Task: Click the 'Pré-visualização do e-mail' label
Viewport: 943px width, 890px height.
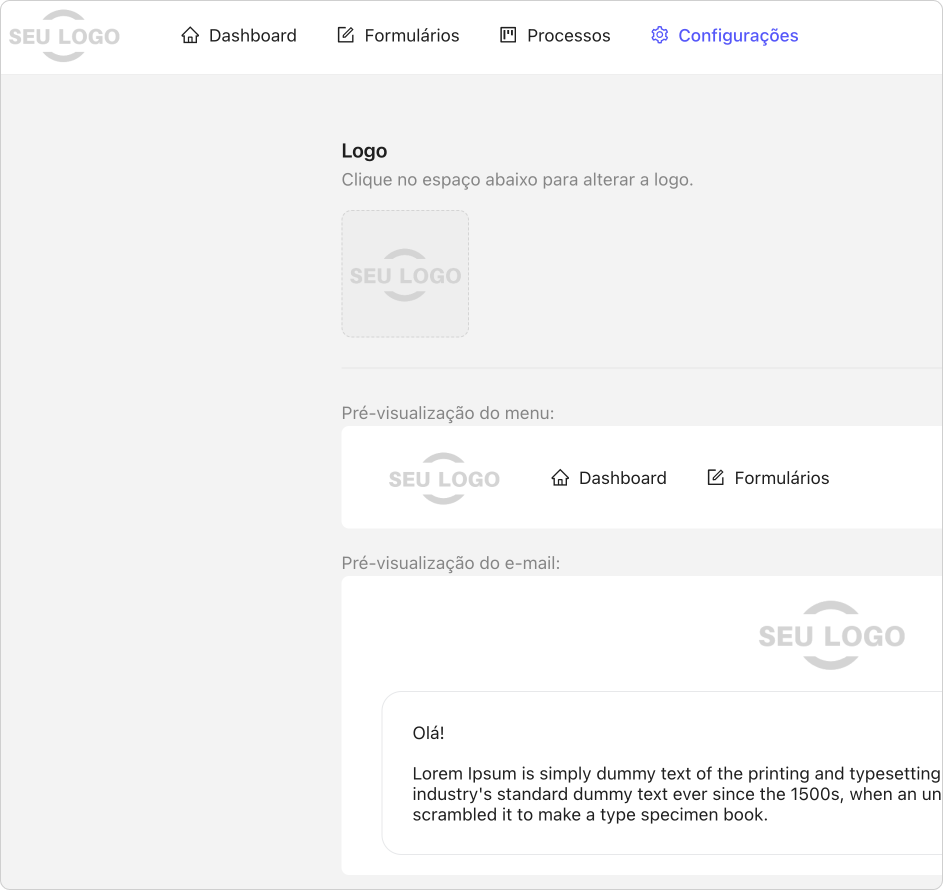Action: 450,563
